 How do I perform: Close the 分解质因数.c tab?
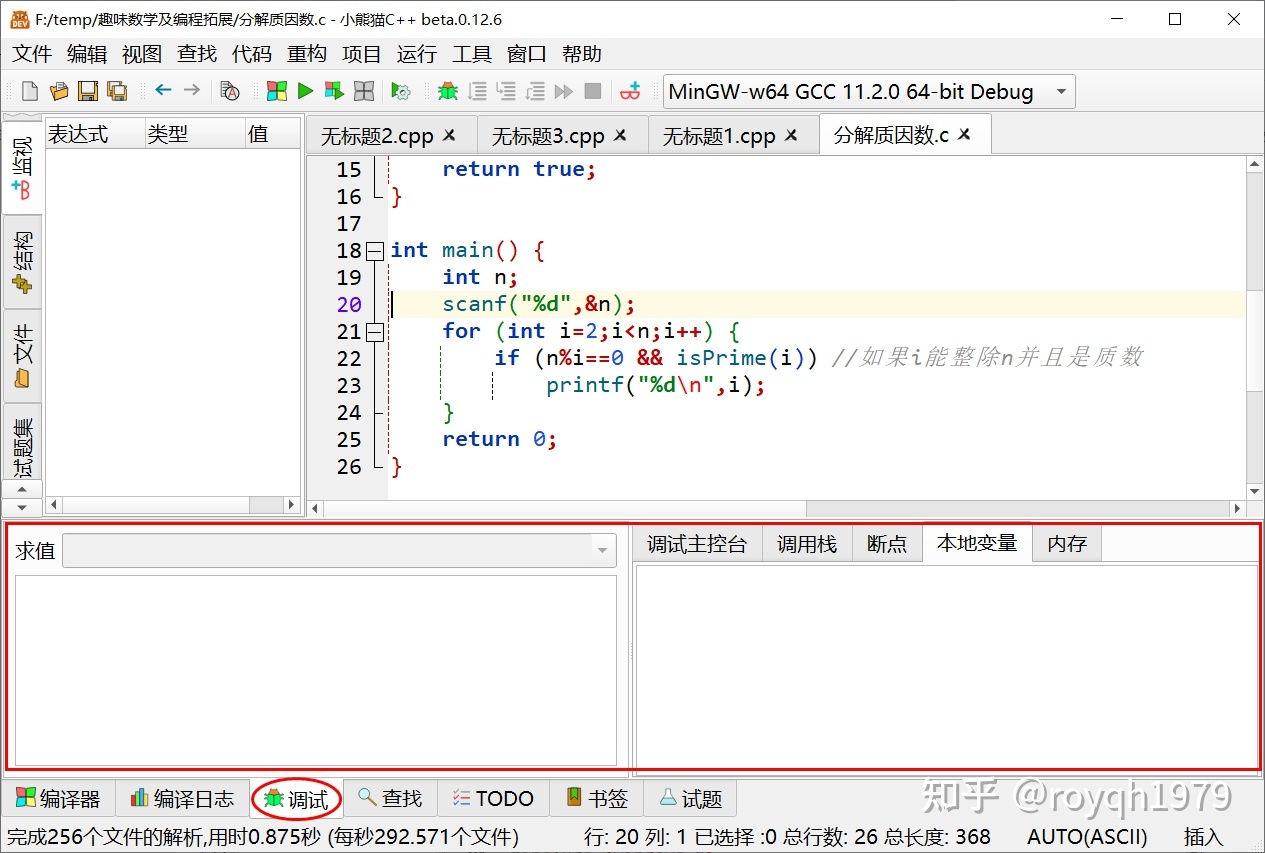pyautogui.click(x=964, y=135)
